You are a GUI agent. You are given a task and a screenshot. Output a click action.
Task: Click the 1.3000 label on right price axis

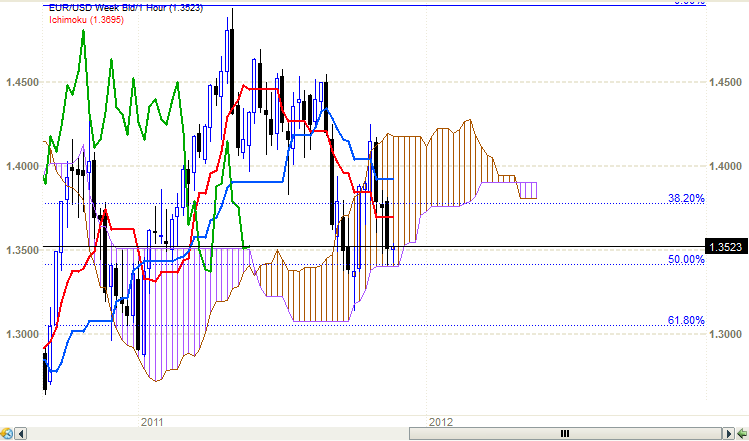point(726,333)
